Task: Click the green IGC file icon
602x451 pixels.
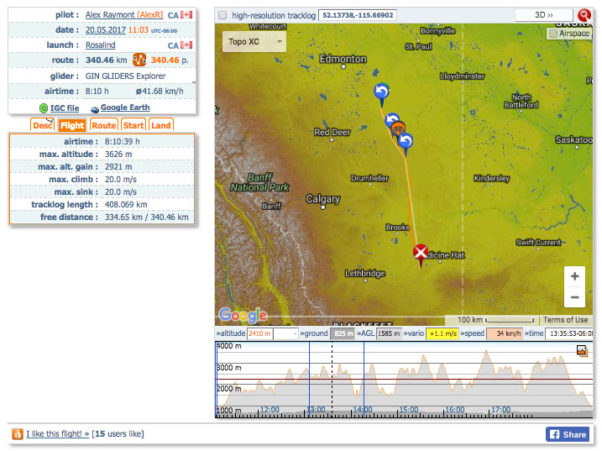Action: pyautogui.click(x=43, y=108)
